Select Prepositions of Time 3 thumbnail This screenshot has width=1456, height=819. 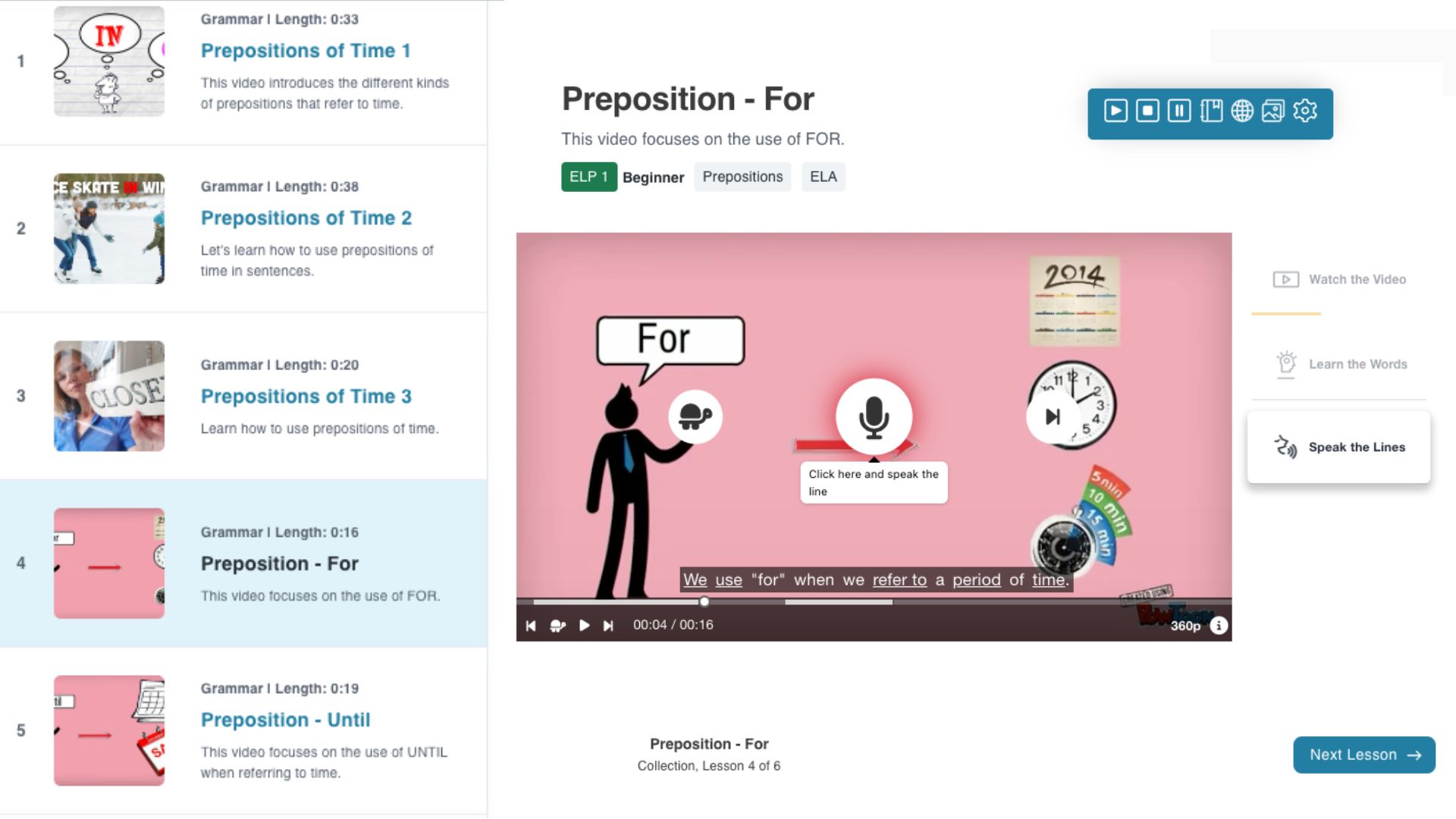pos(109,395)
